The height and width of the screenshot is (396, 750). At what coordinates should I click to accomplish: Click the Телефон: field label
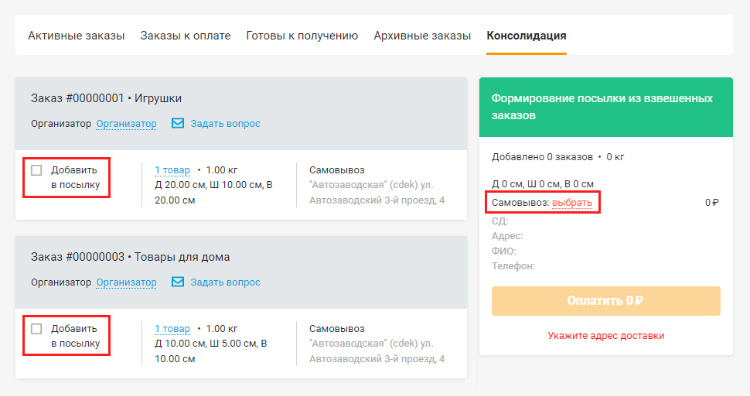pos(513,266)
